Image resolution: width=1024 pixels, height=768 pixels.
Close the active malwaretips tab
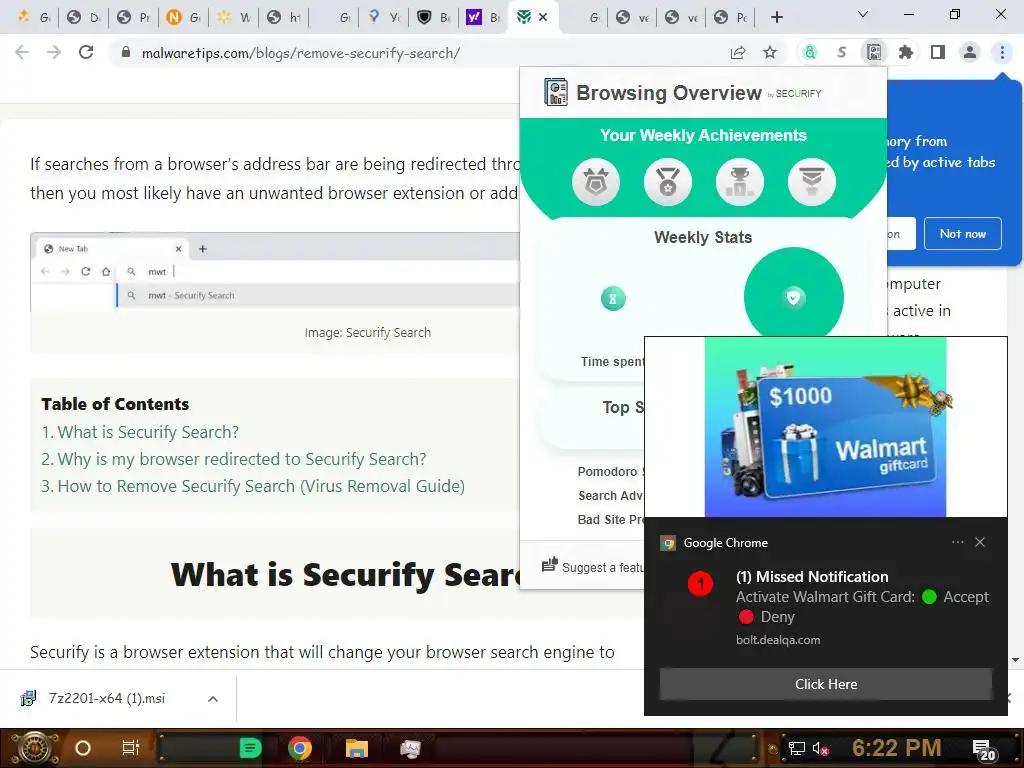tap(543, 17)
